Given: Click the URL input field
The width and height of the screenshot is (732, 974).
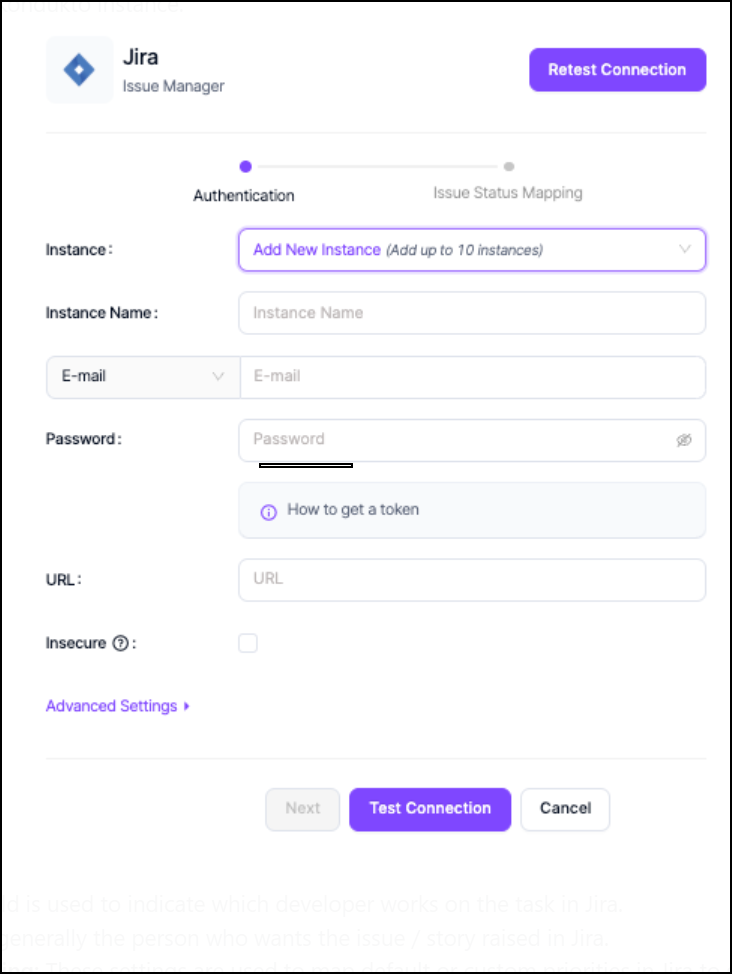Looking at the screenshot, I should point(471,579).
